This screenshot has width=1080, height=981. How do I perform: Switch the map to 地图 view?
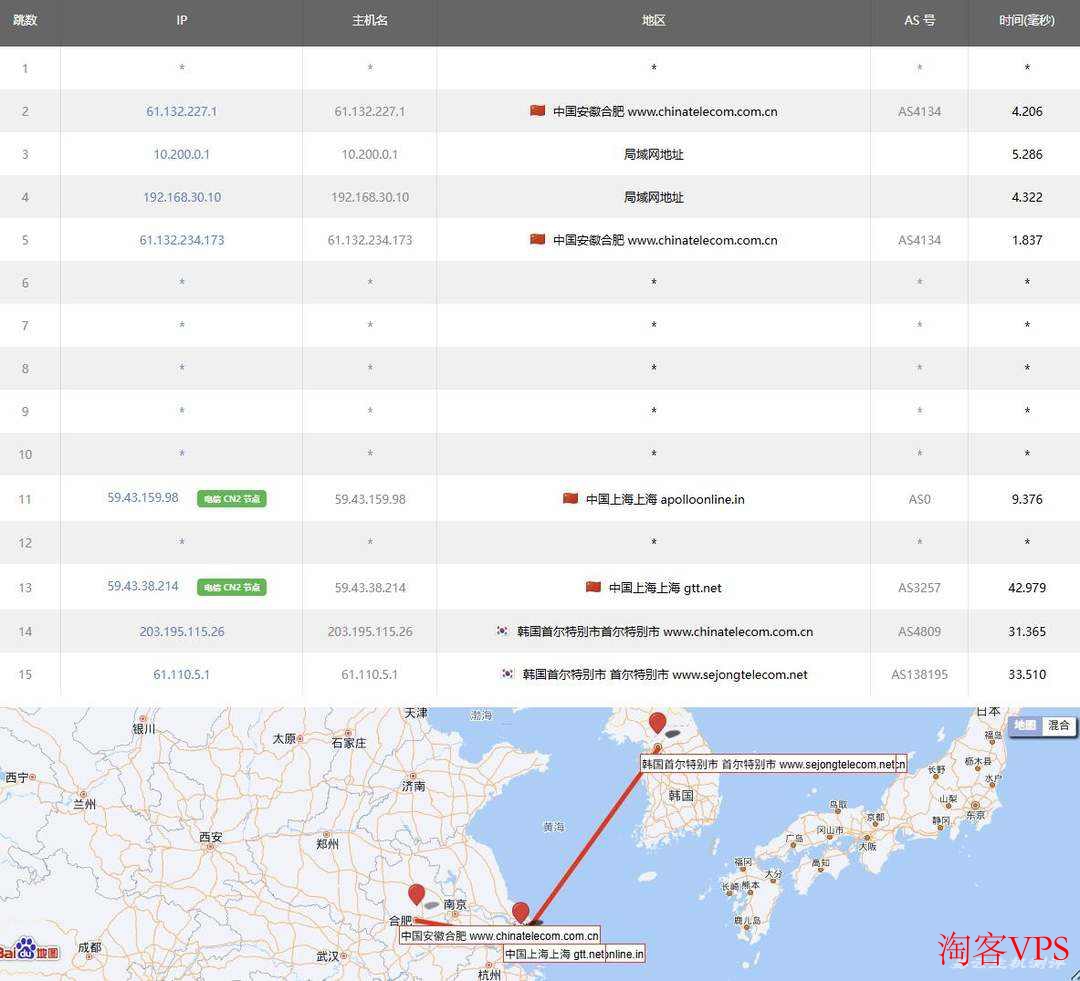click(1025, 725)
